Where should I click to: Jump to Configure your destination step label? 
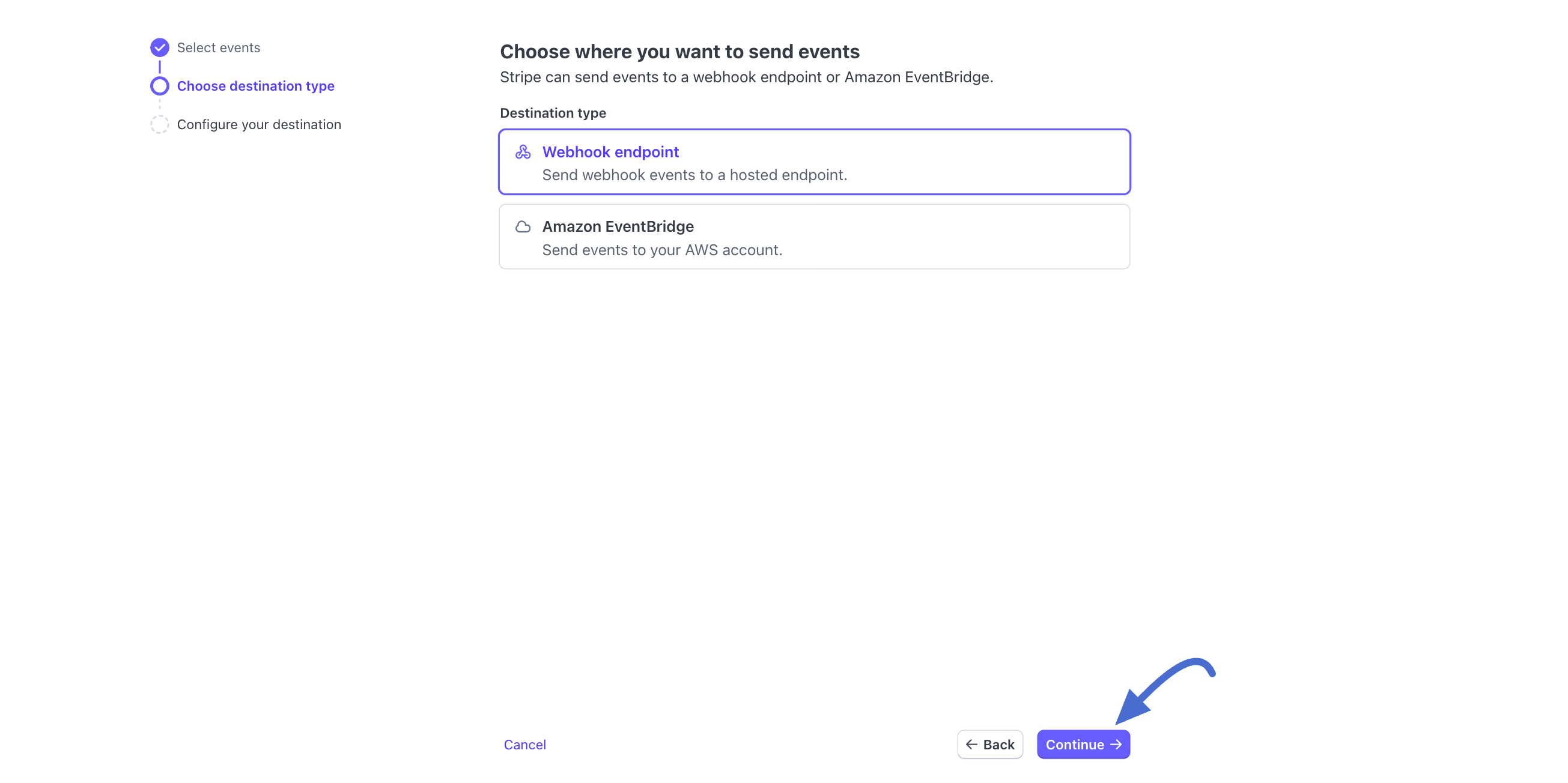259,124
